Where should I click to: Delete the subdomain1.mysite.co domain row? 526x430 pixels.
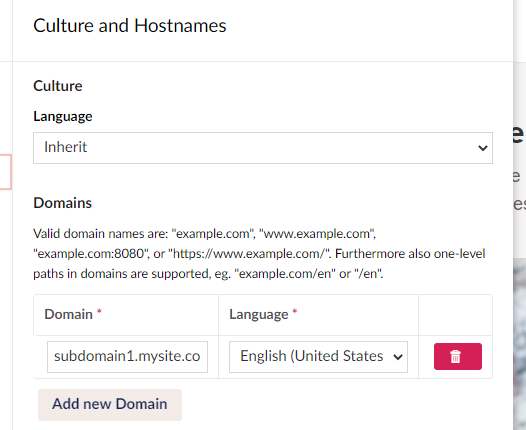[x=458, y=356]
